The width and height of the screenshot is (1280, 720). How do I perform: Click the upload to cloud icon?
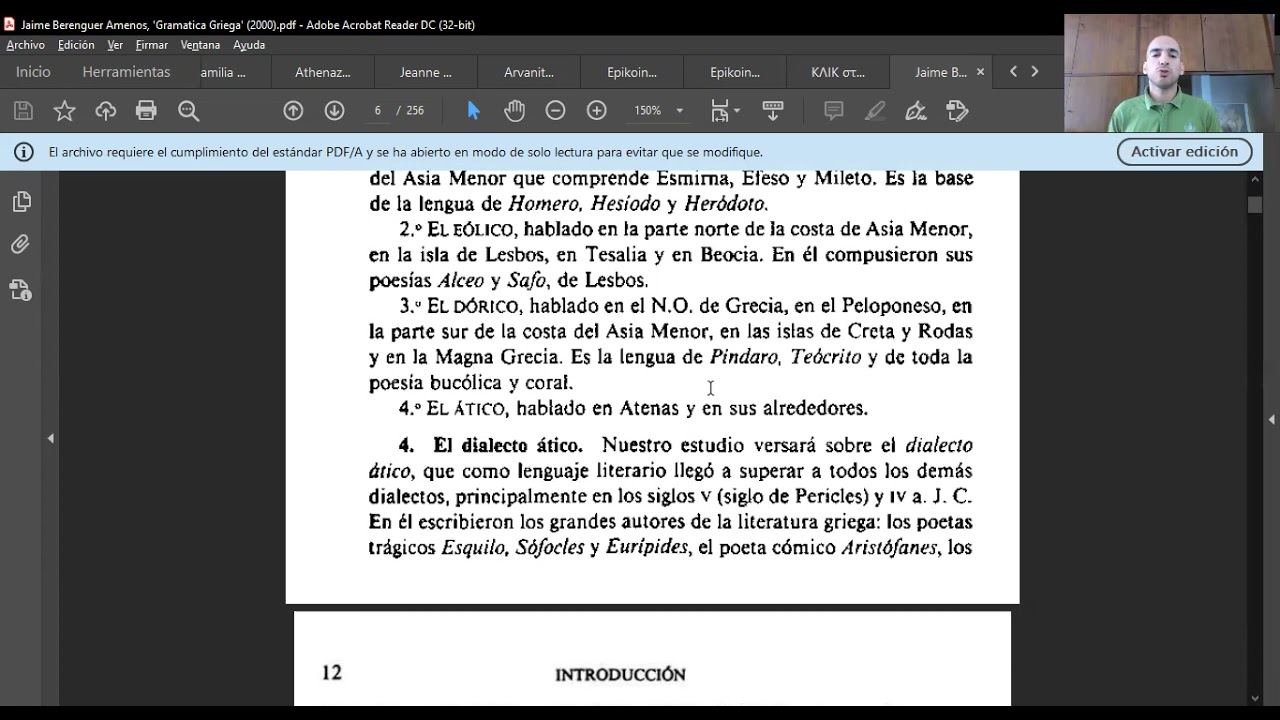tap(105, 111)
